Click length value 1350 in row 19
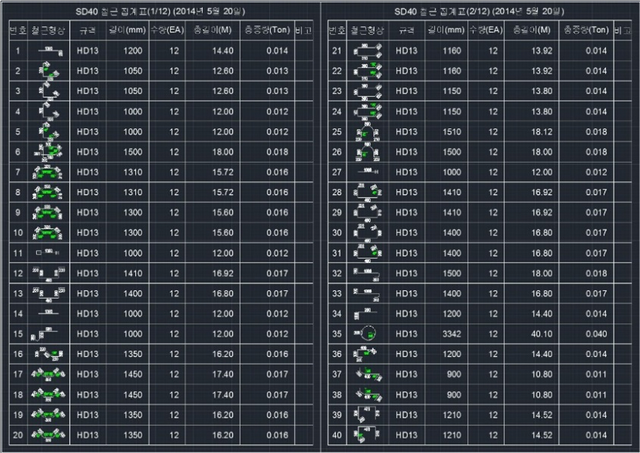Screen dimensions: 640x453 tap(133, 415)
